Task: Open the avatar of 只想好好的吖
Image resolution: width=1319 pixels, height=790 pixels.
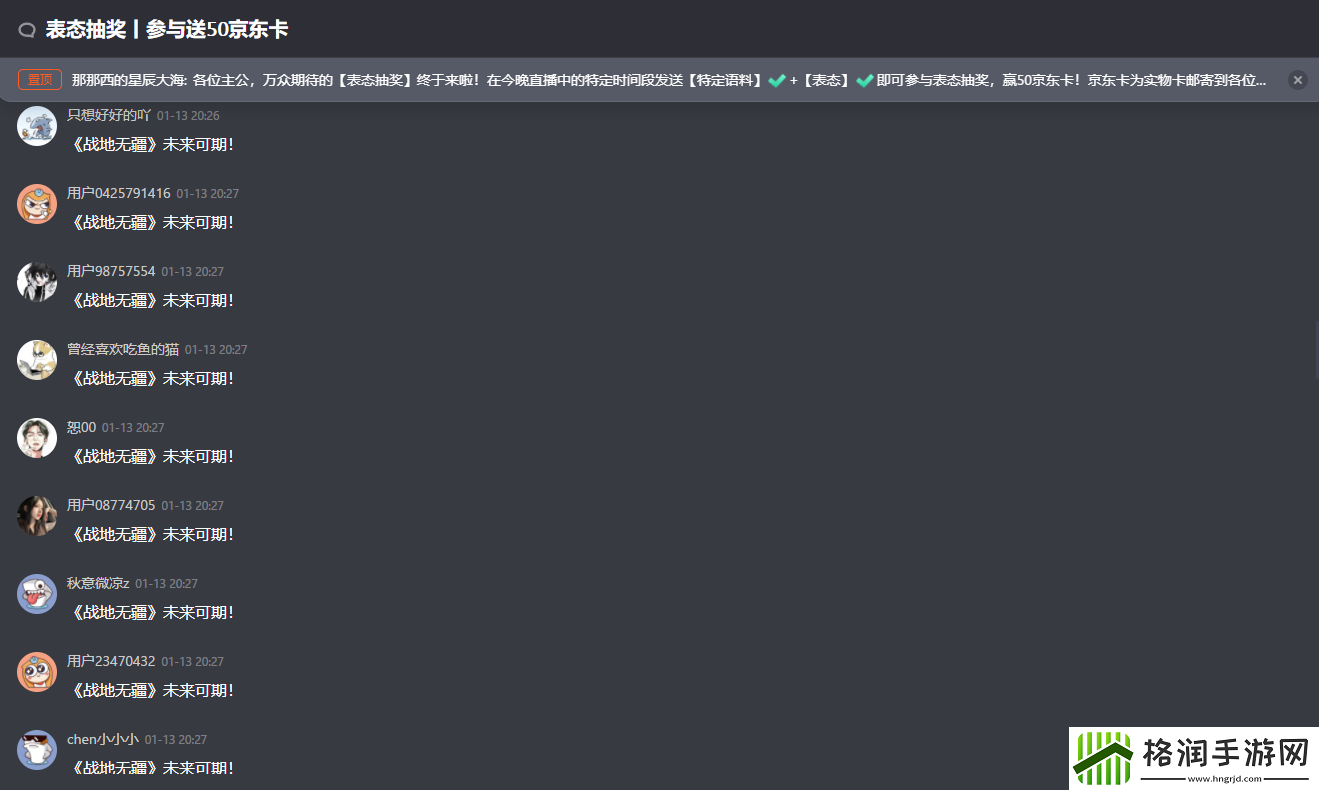Action: tap(37, 126)
